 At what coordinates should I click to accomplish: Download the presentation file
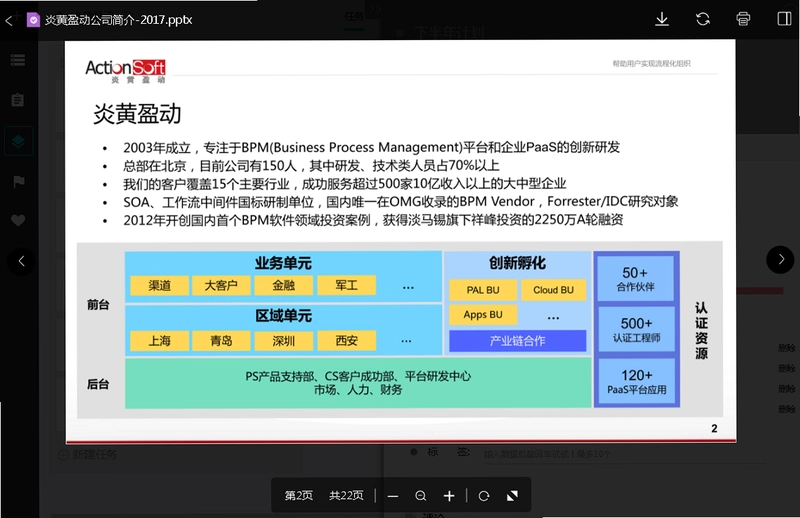[662, 19]
